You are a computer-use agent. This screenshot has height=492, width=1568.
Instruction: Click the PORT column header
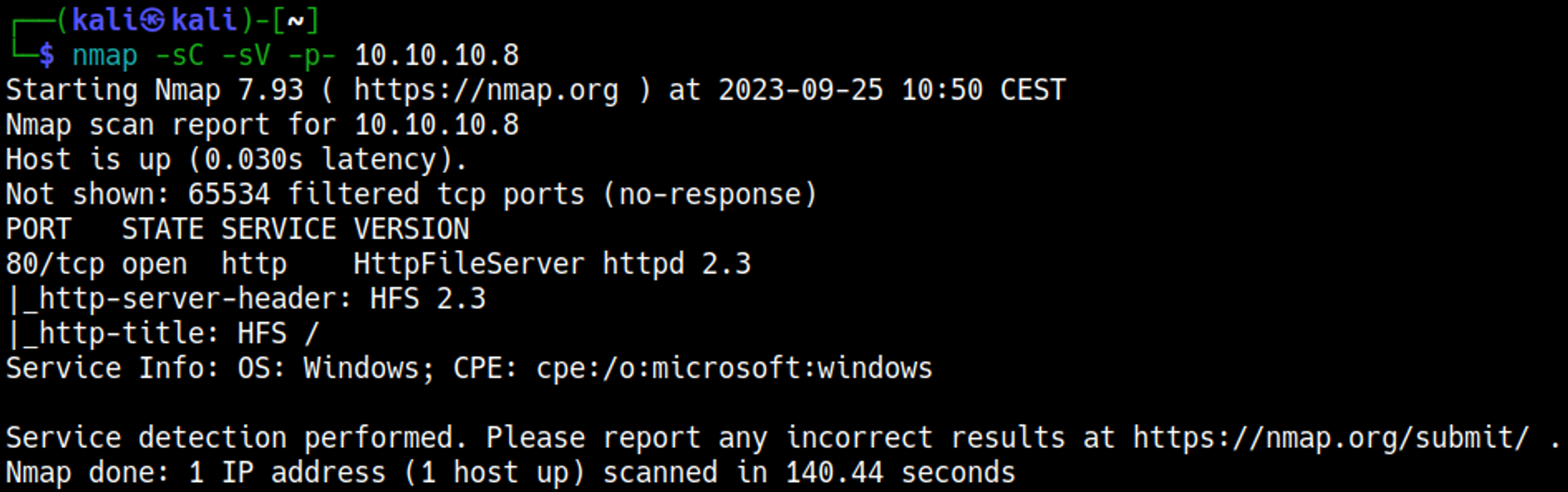[x=38, y=229]
